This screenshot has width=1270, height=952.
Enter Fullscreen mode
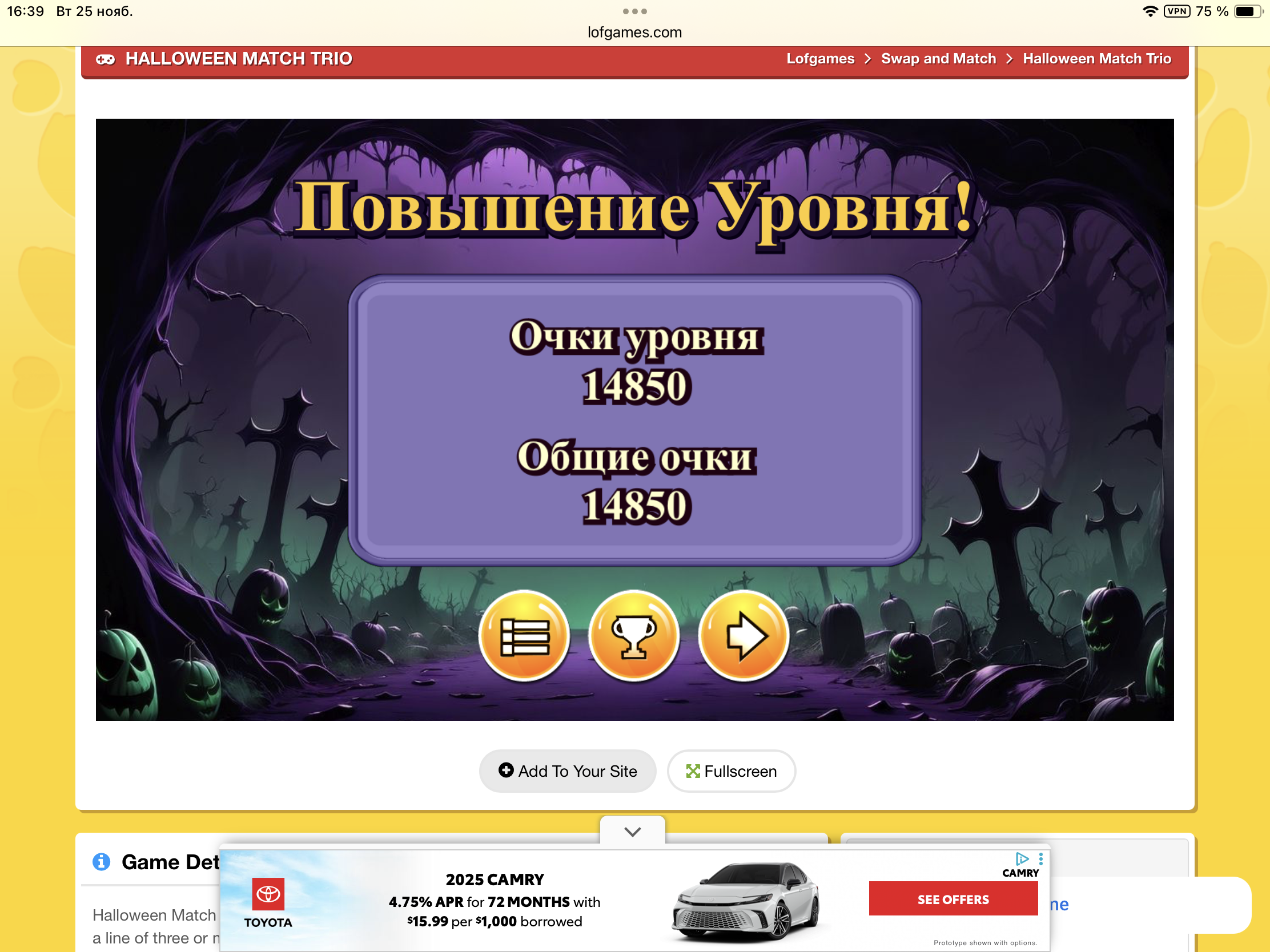(x=731, y=771)
